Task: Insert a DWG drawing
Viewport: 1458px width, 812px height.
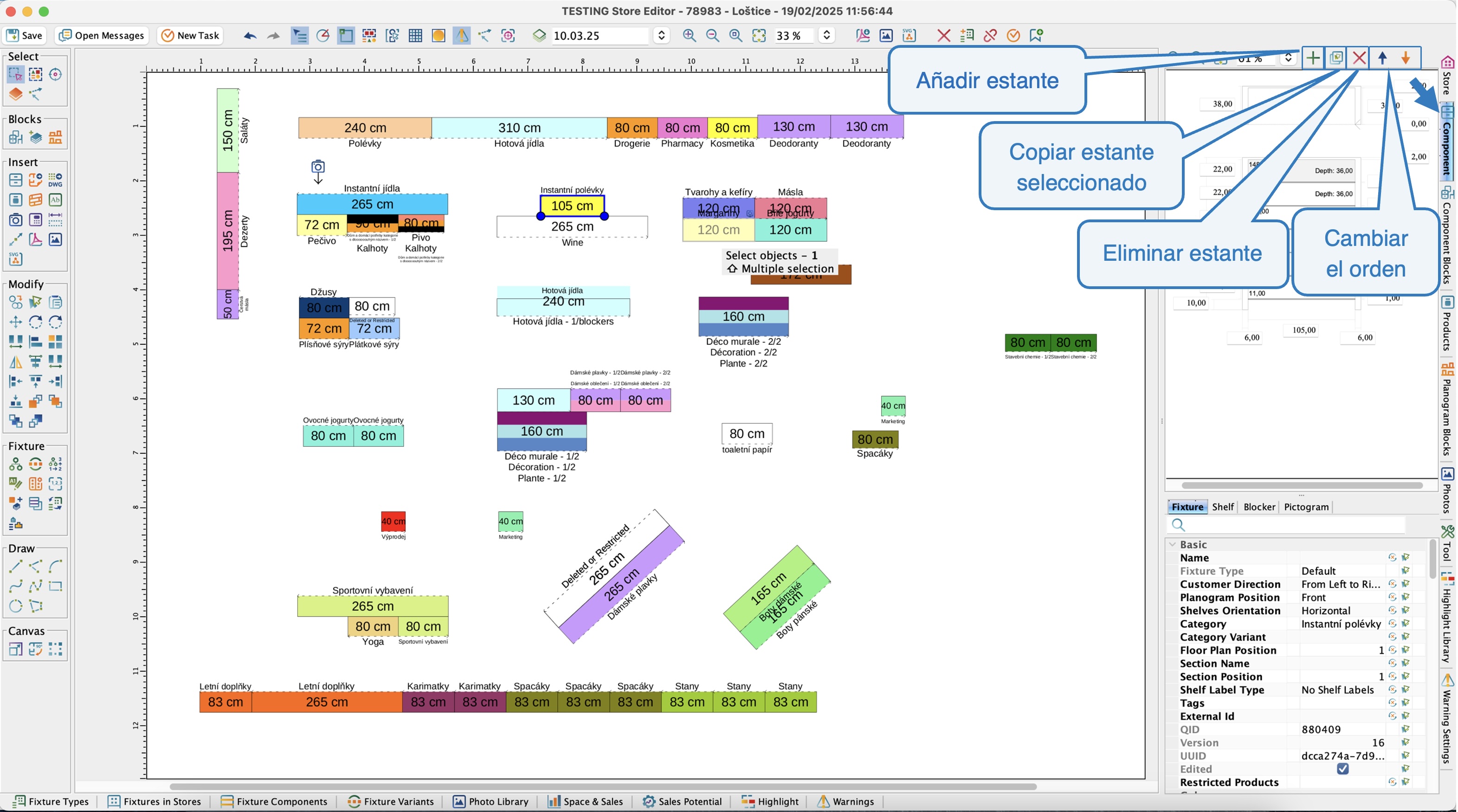Action: tap(56, 180)
